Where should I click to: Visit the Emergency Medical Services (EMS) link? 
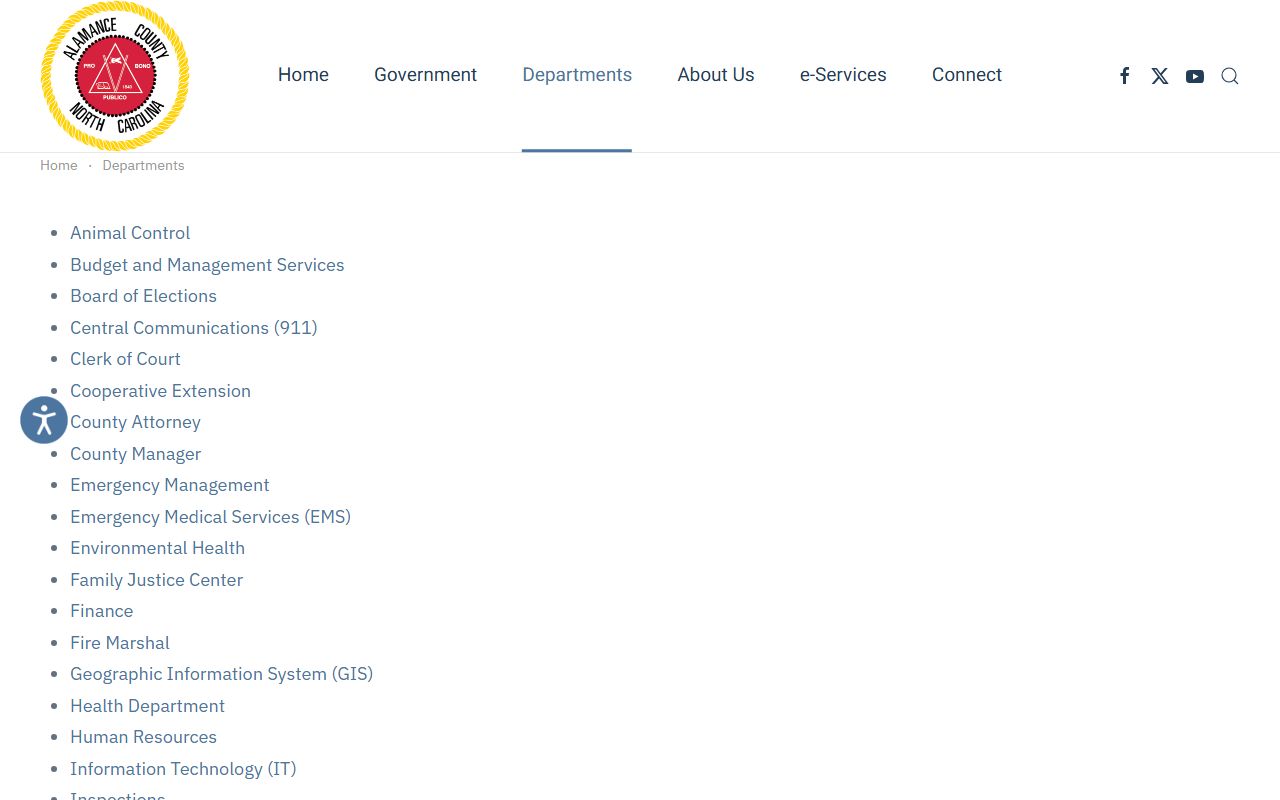(x=210, y=517)
